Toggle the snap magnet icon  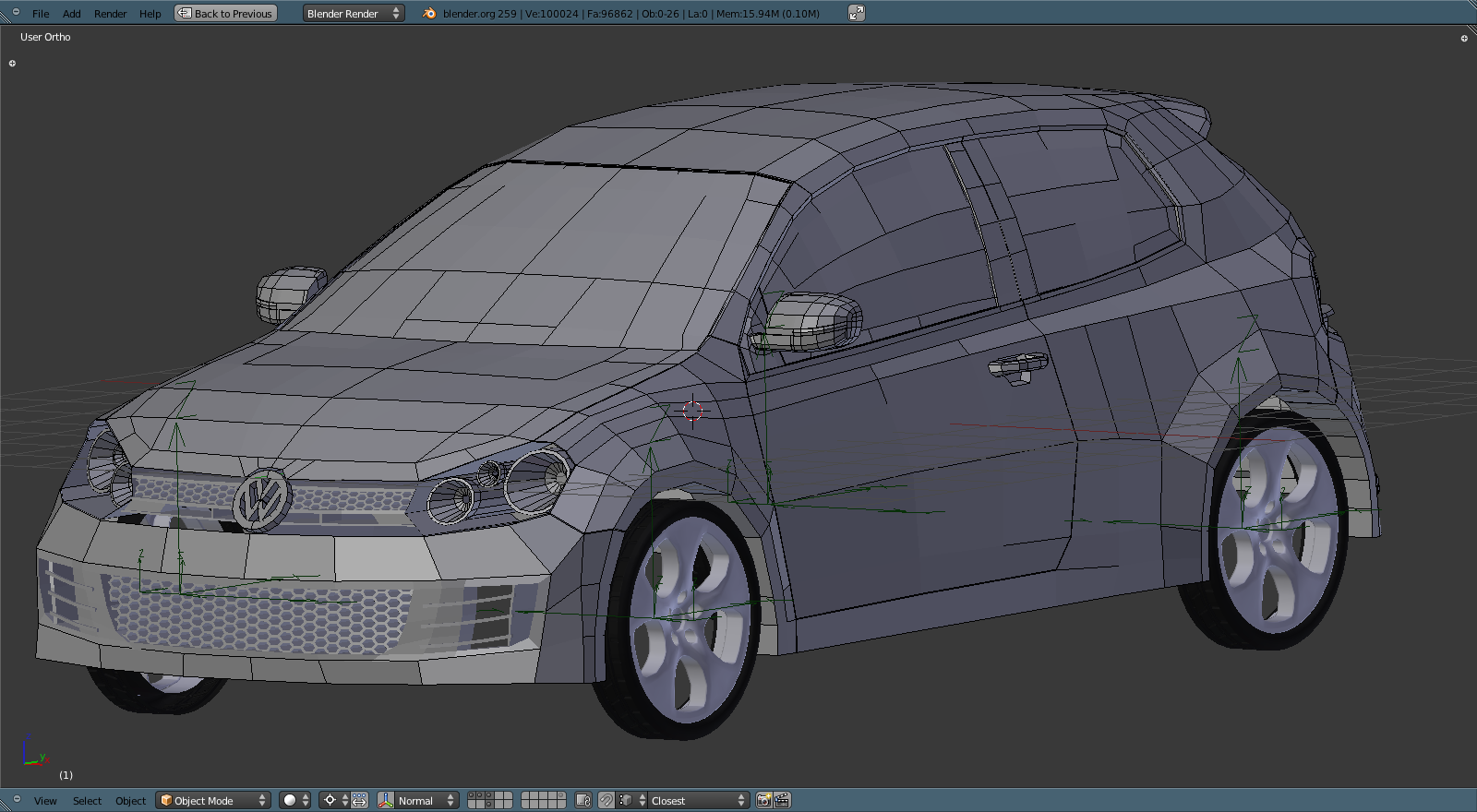click(x=606, y=800)
